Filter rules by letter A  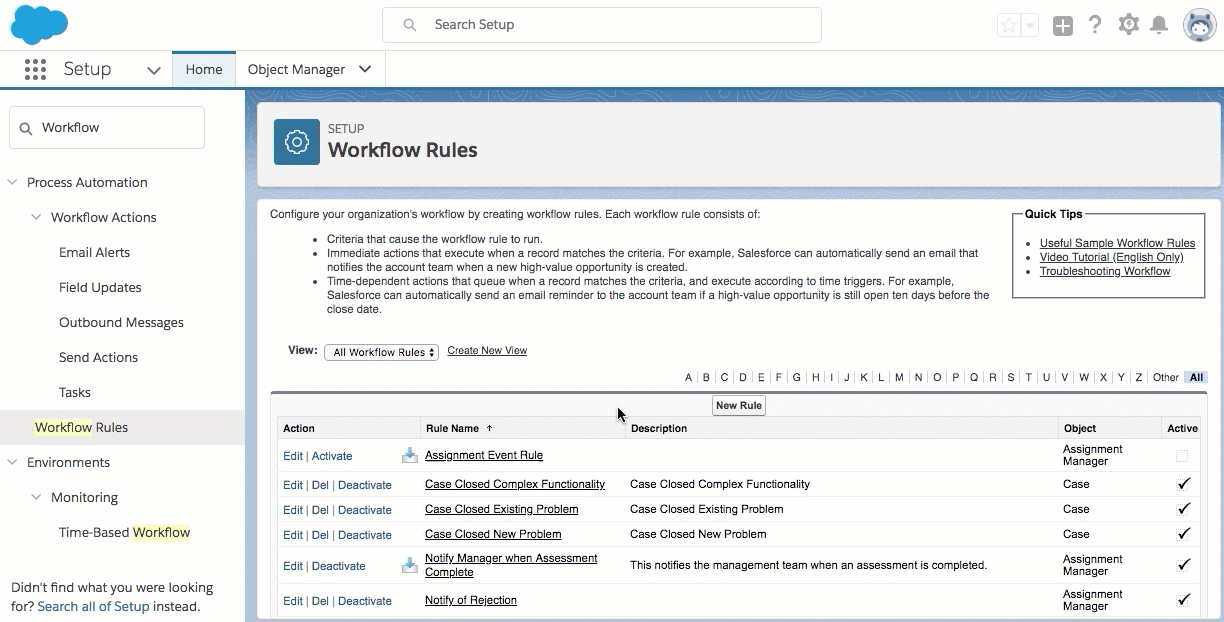(x=688, y=377)
